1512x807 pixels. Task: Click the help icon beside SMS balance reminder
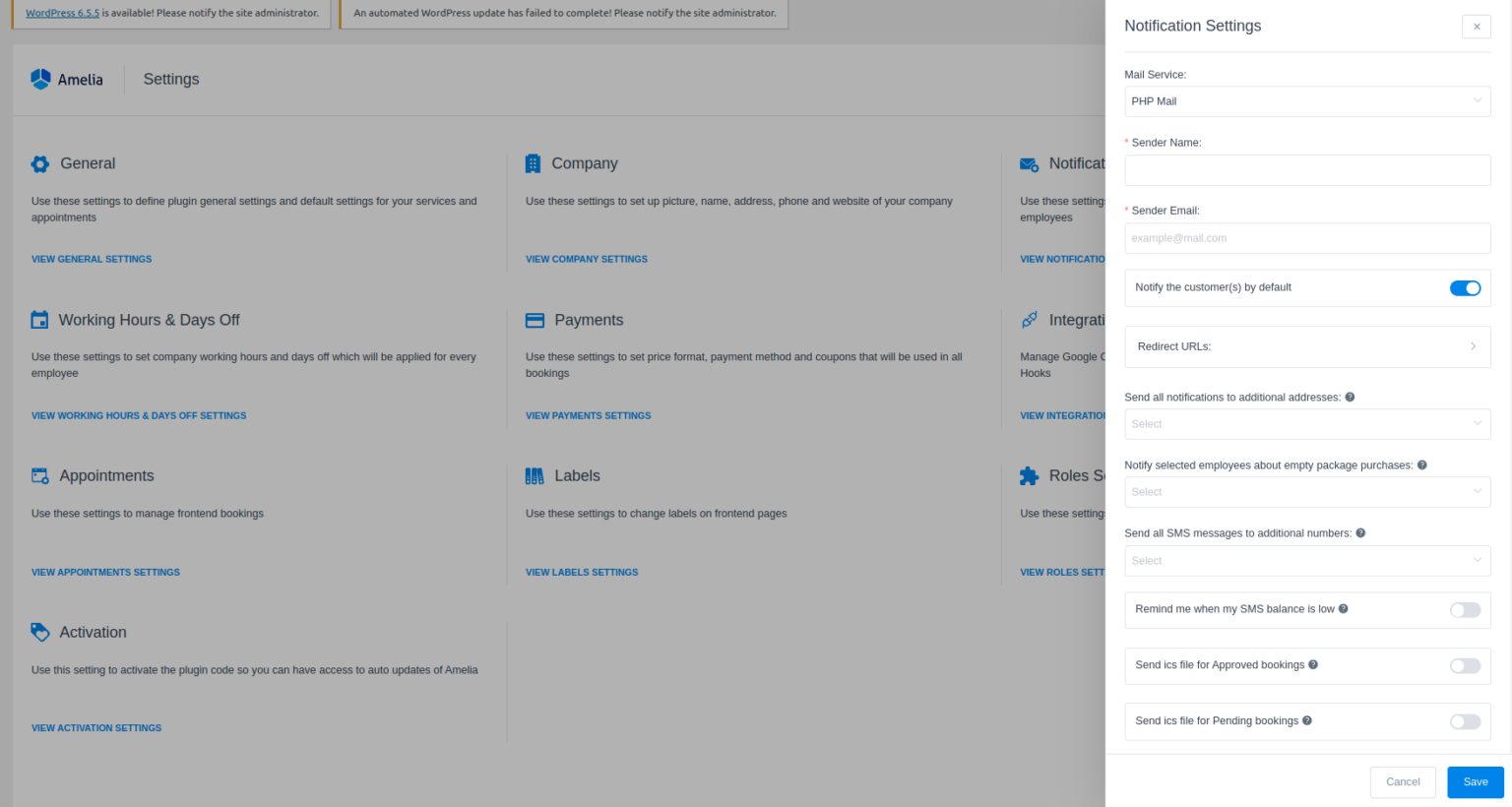[1345, 608]
